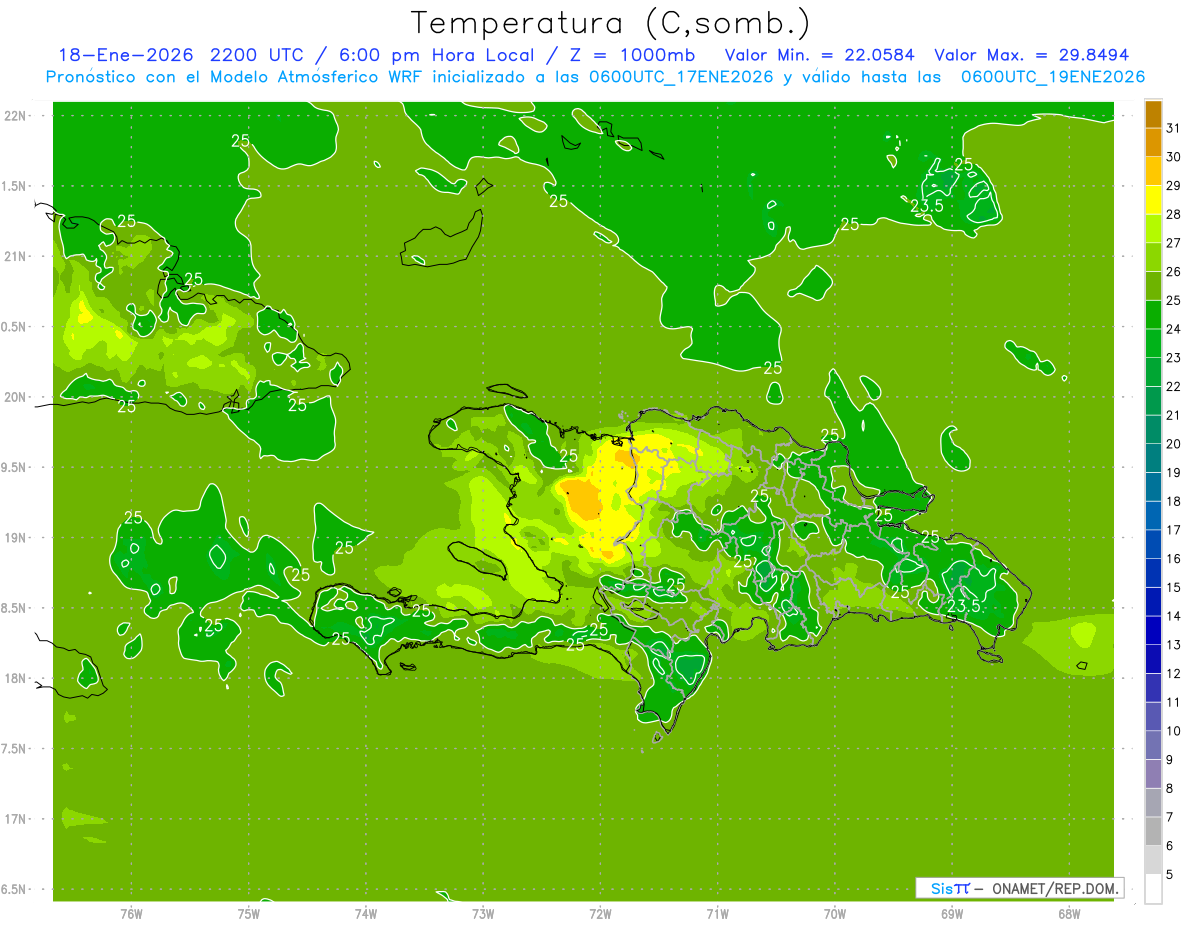
Task: Click the "76W" longitude axis label
Action: pyautogui.click(x=131, y=913)
